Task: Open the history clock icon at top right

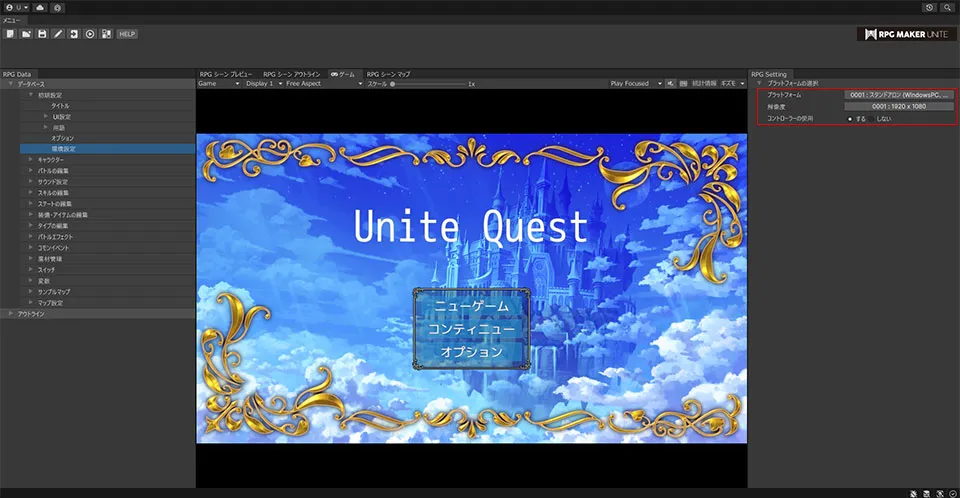Action: (x=929, y=7)
